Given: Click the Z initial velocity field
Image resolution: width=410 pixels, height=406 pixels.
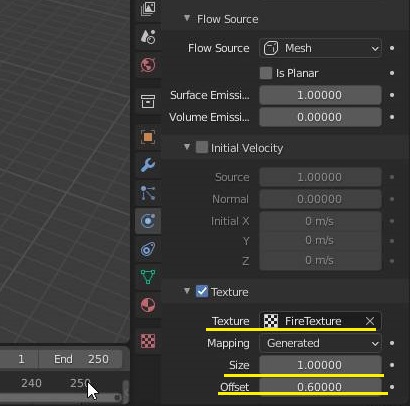Looking at the screenshot, I should point(320,260).
